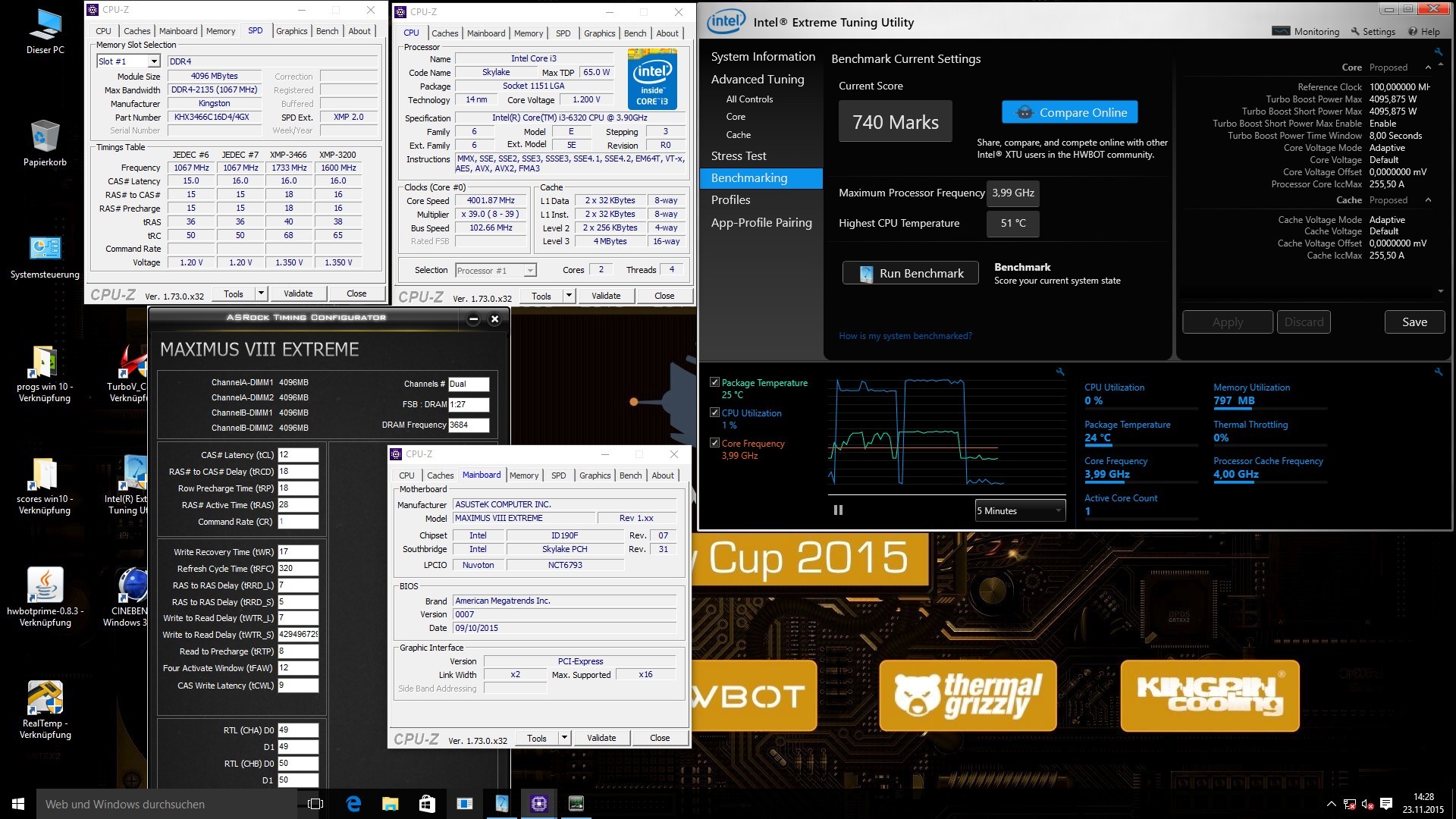This screenshot has width=1456, height=819.
Task: Open Tools dropdown arrow in Mainboard CPU-Z window
Action: coord(564,738)
